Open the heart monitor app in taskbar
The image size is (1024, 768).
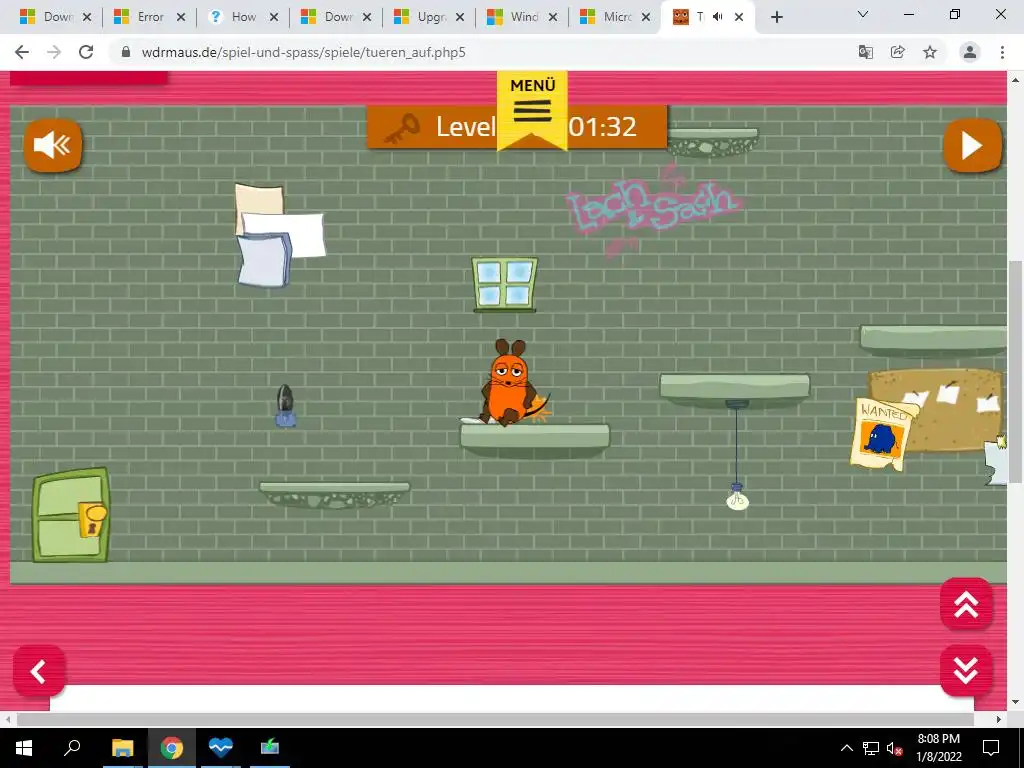click(221, 748)
